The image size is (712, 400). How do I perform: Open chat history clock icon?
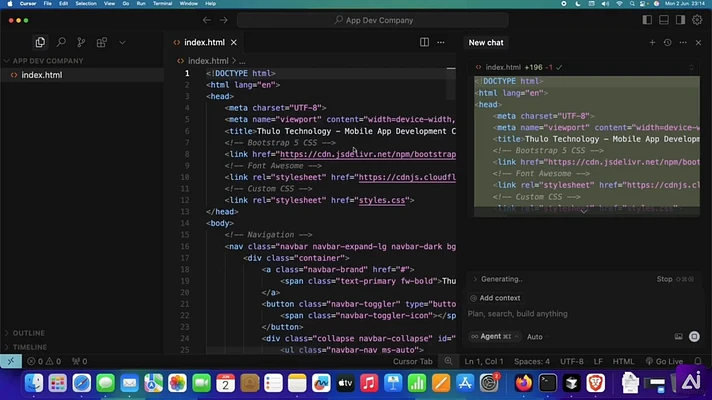pyautogui.click(x=667, y=42)
